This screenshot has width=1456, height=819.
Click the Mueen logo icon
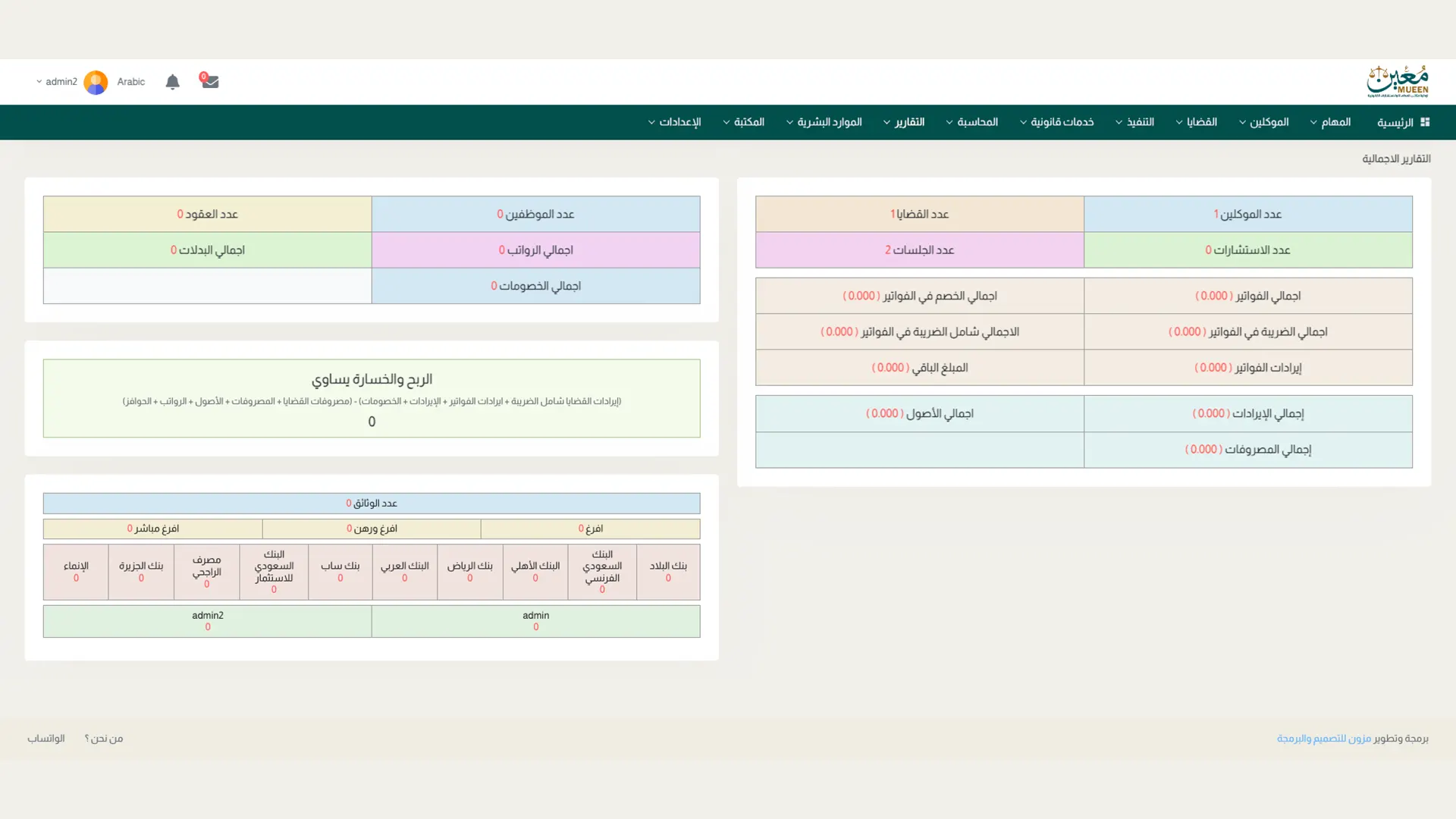click(x=1397, y=81)
